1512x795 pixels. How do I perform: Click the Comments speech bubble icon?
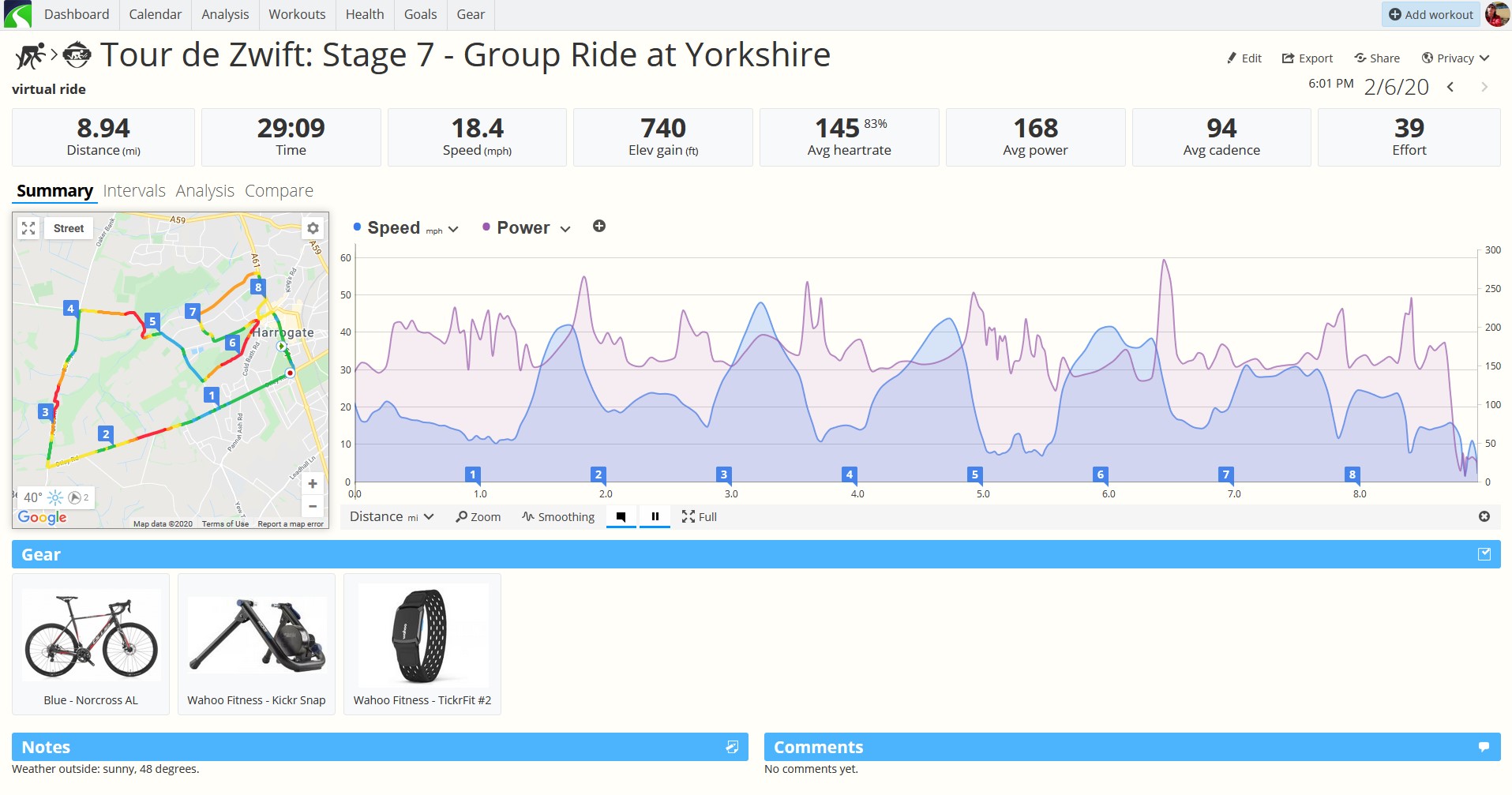click(1484, 747)
